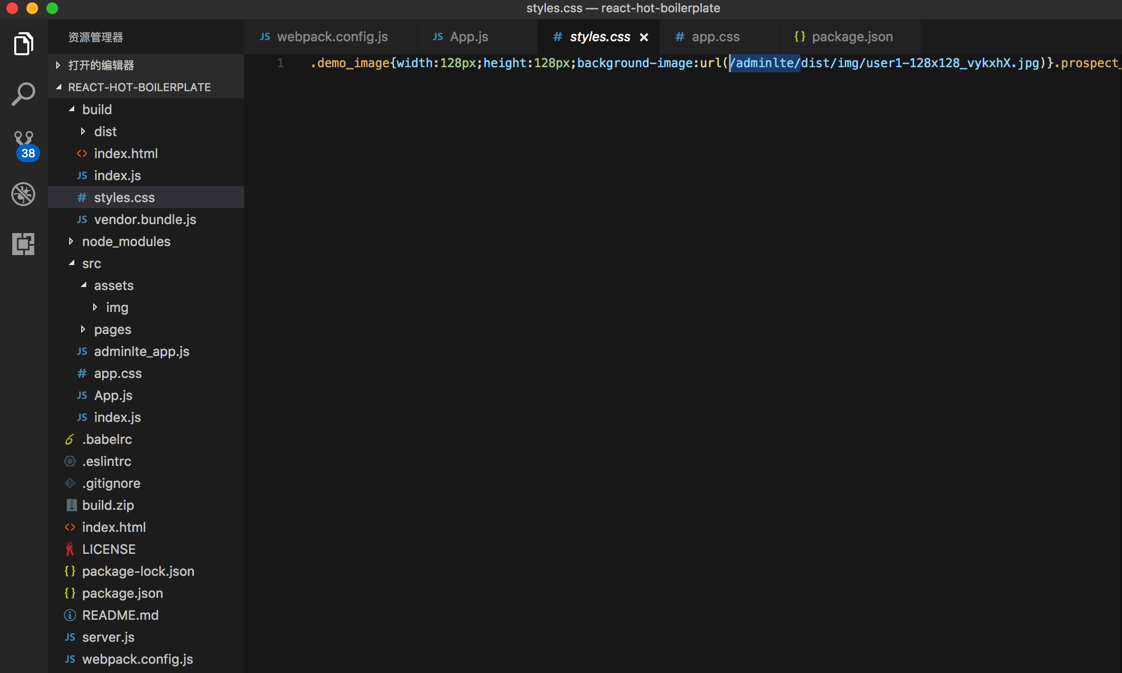Expand the img folder arrow
1122x673 pixels.
(95, 308)
